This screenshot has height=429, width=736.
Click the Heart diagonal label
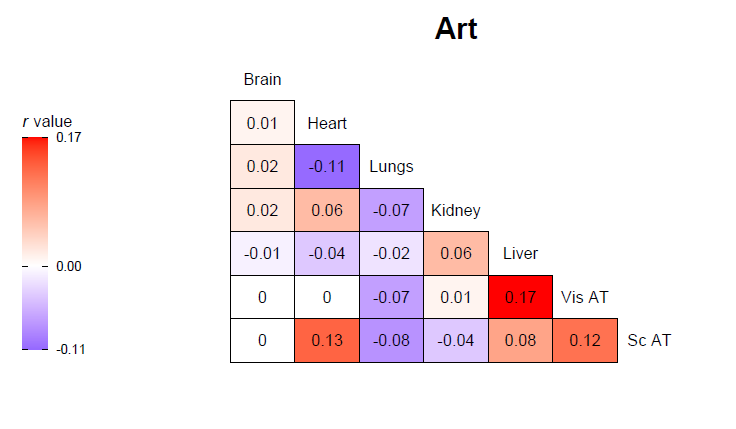[327, 124]
